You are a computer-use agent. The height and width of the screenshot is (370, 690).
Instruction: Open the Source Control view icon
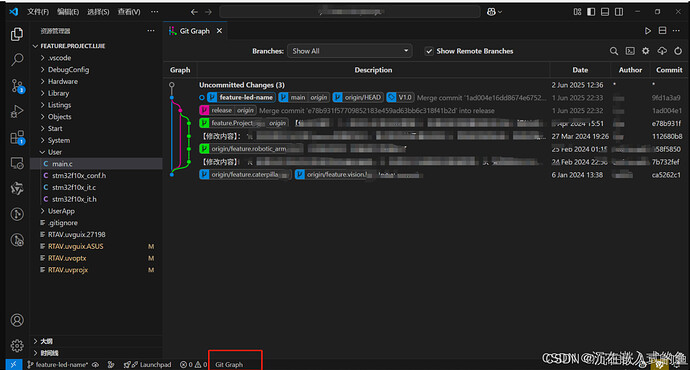click(x=17, y=85)
